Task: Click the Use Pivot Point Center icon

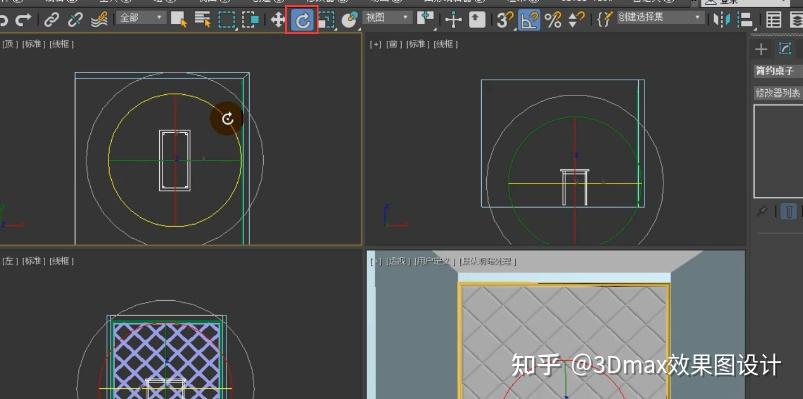Action: click(425, 19)
